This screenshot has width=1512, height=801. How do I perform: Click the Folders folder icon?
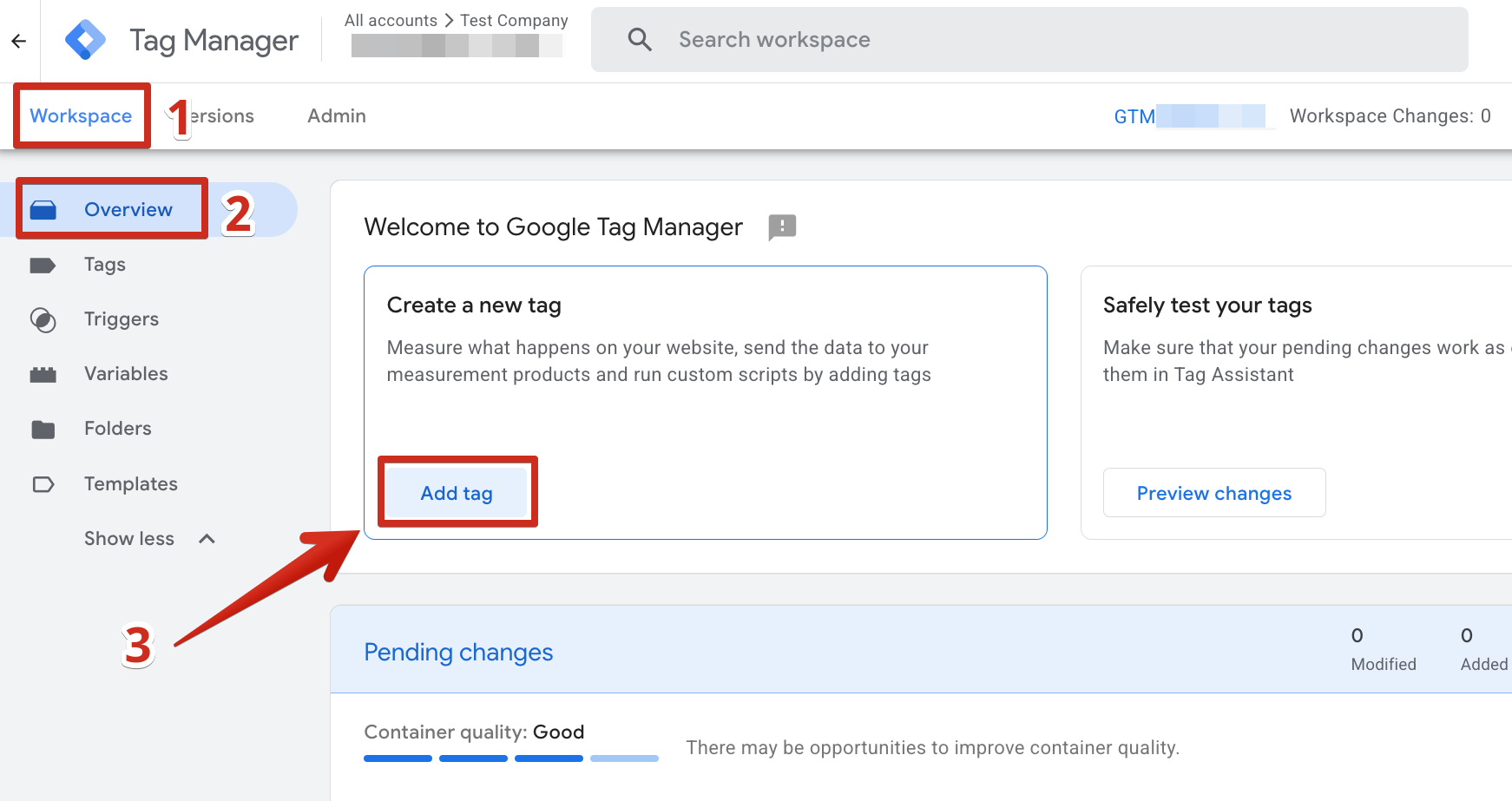[x=43, y=430]
